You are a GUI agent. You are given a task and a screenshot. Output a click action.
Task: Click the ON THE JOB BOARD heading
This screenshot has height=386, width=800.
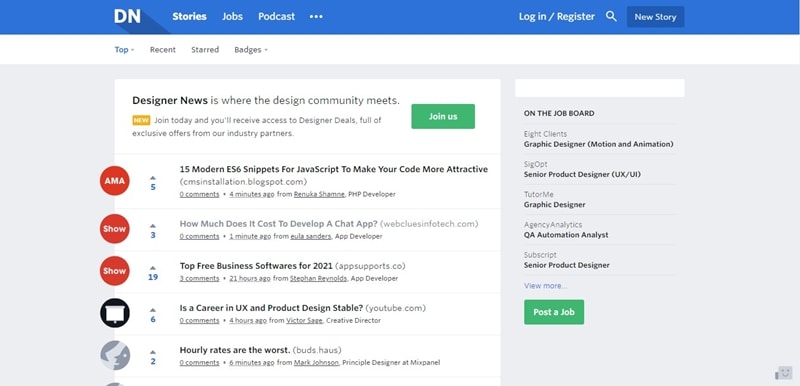[559, 113]
